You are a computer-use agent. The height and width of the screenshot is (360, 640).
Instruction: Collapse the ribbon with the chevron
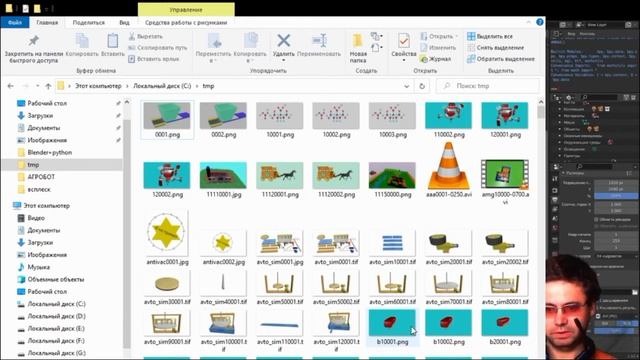[529, 22]
